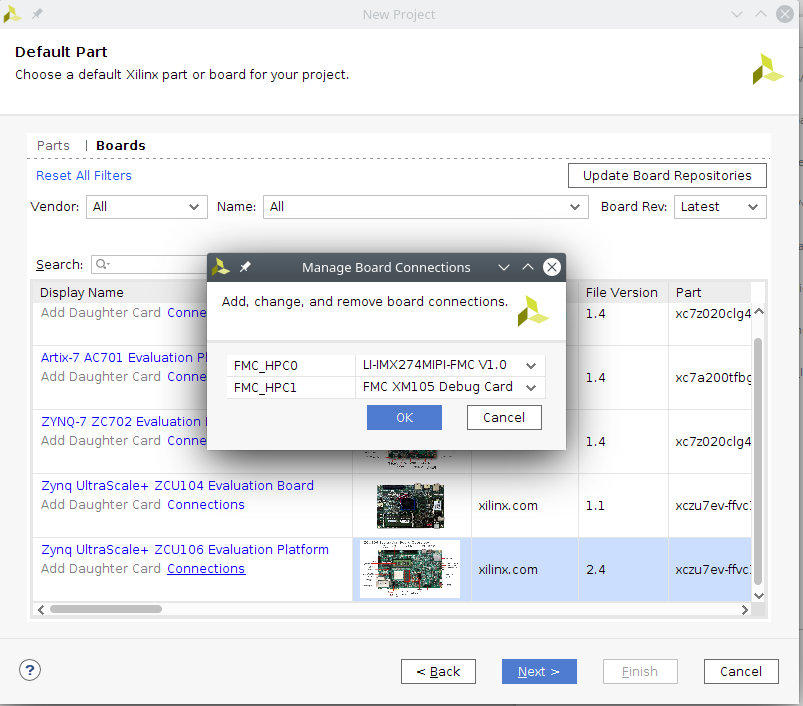Image resolution: width=803 pixels, height=706 pixels.
Task: Click the ZCU104 board preview thumbnail
Action: tap(410, 505)
